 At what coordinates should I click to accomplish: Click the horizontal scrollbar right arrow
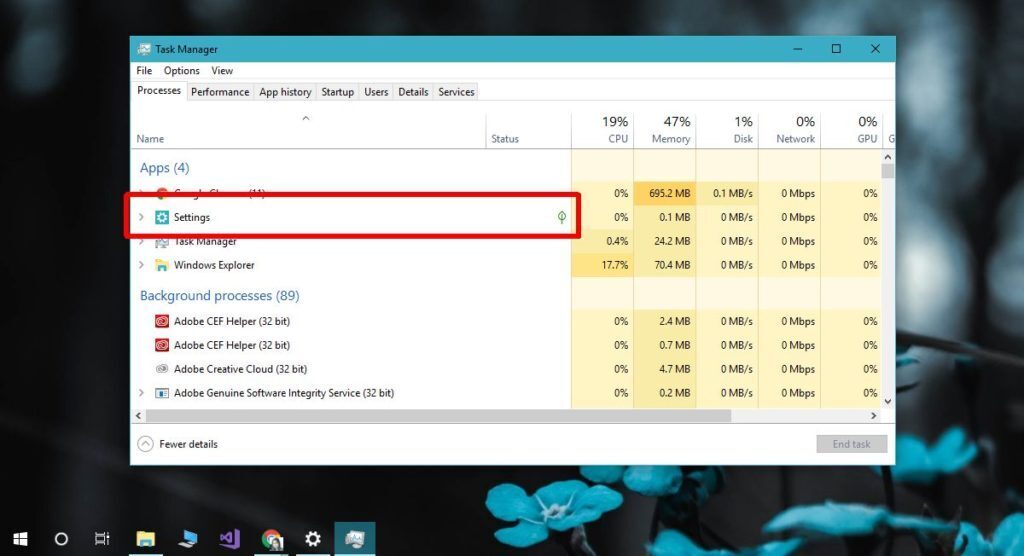pos(873,416)
